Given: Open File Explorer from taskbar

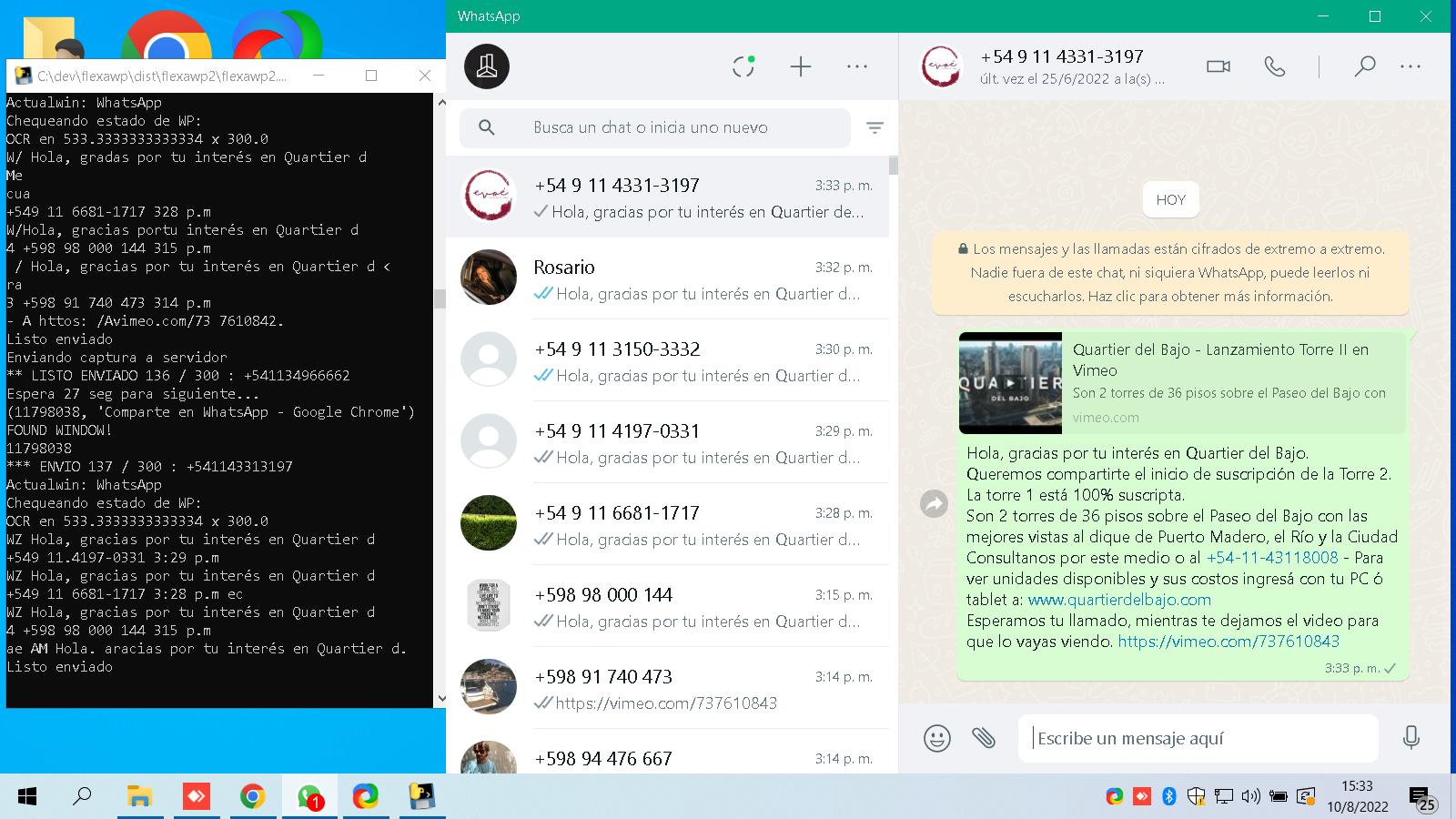Looking at the screenshot, I should click(139, 797).
